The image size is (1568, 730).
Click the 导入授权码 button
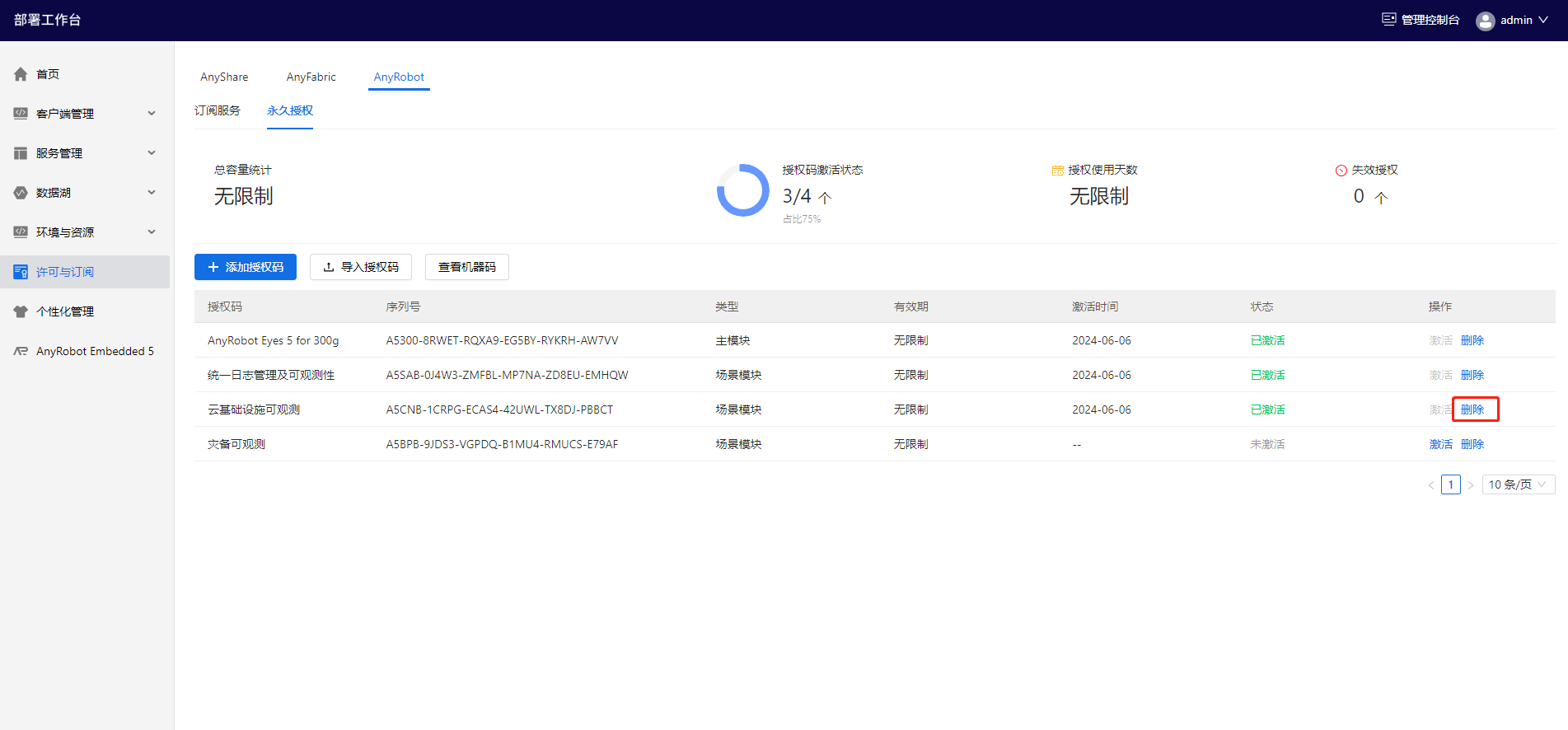click(x=361, y=267)
